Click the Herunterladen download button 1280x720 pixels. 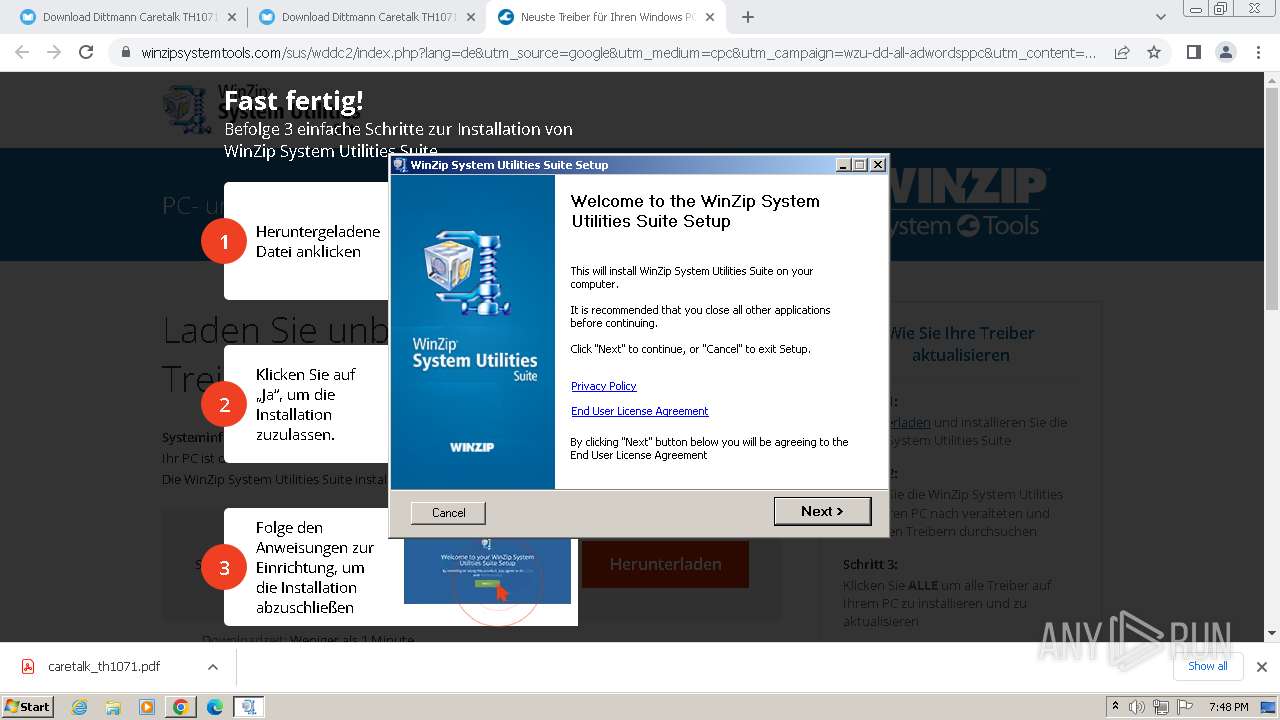(665, 564)
